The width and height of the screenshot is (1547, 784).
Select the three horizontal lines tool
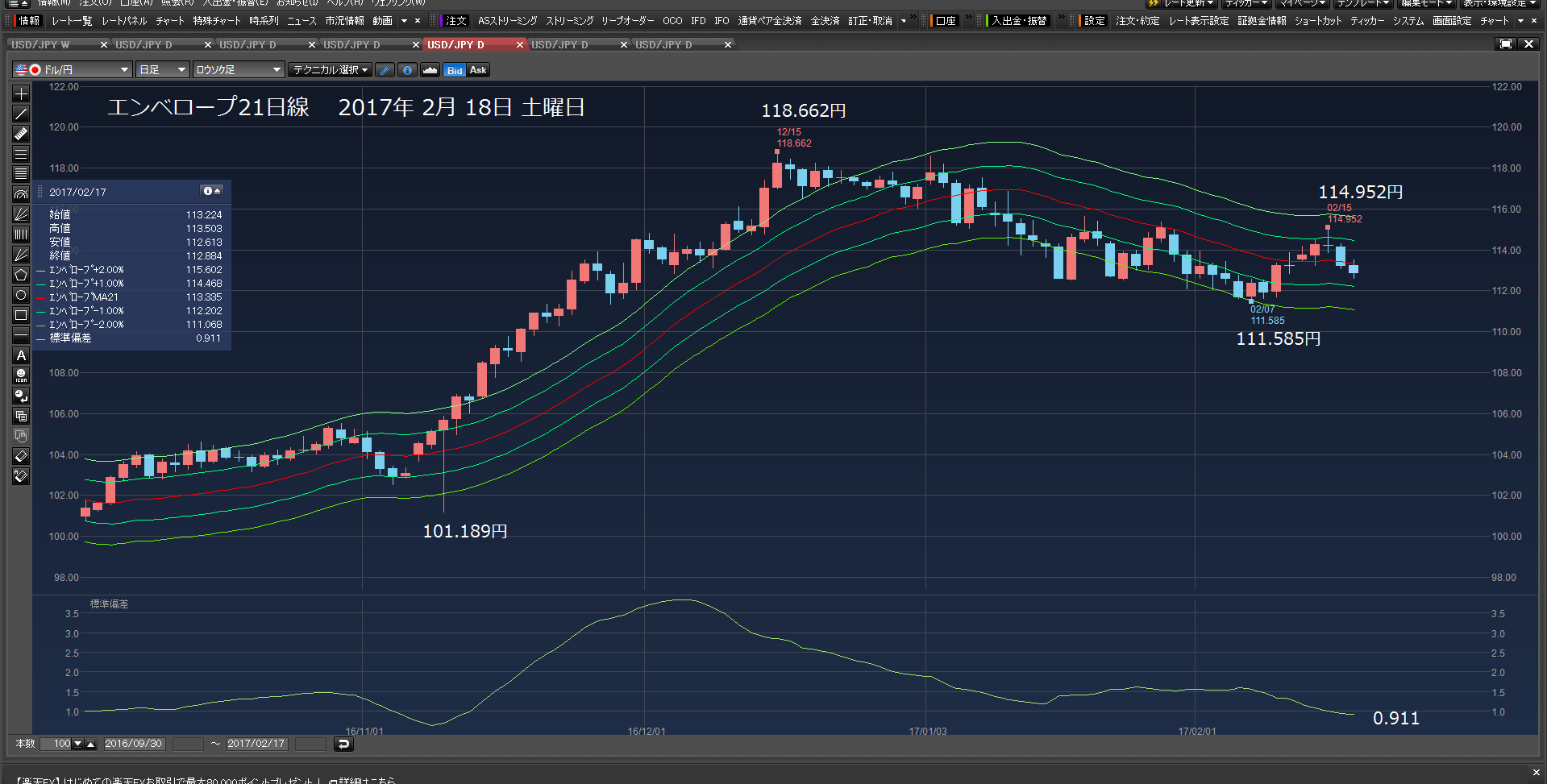pos(21,154)
